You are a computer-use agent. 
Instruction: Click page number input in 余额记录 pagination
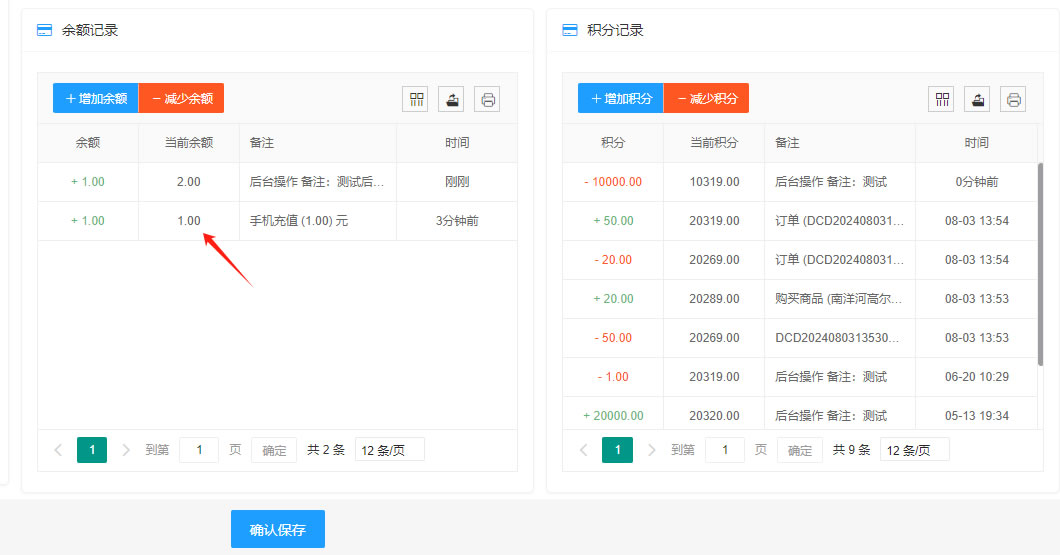(x=199, y=450)
